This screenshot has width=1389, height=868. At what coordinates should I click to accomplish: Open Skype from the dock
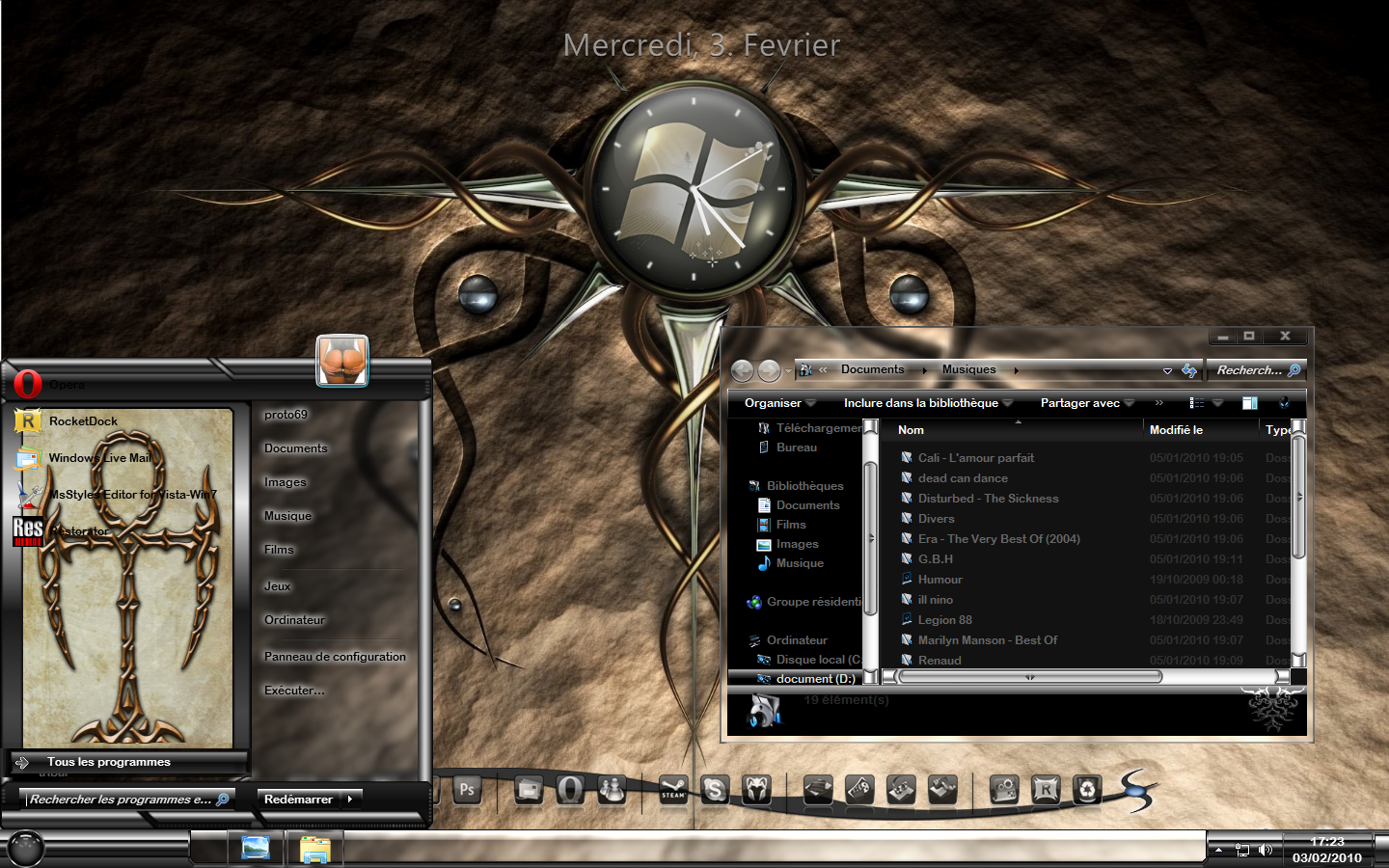click(715, 790)
